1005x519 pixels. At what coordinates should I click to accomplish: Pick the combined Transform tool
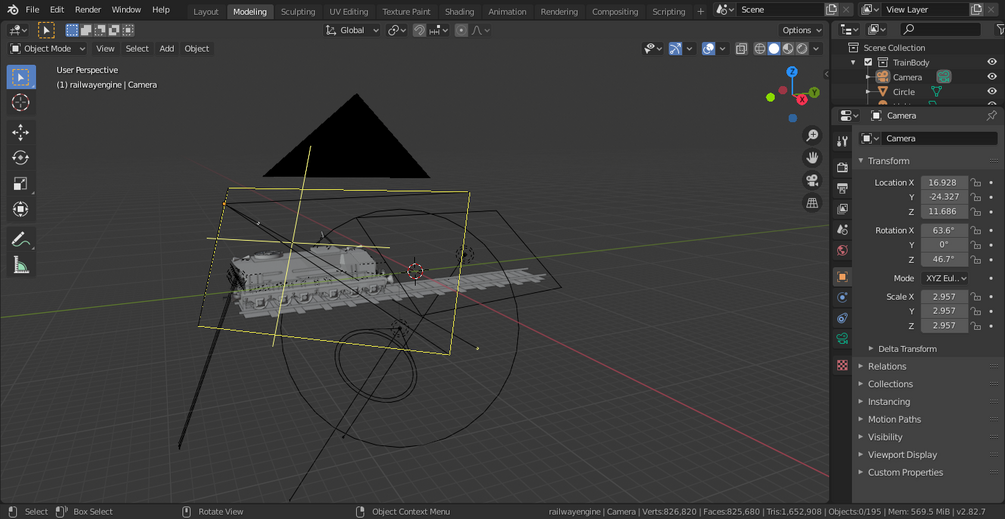pos(21,210)
